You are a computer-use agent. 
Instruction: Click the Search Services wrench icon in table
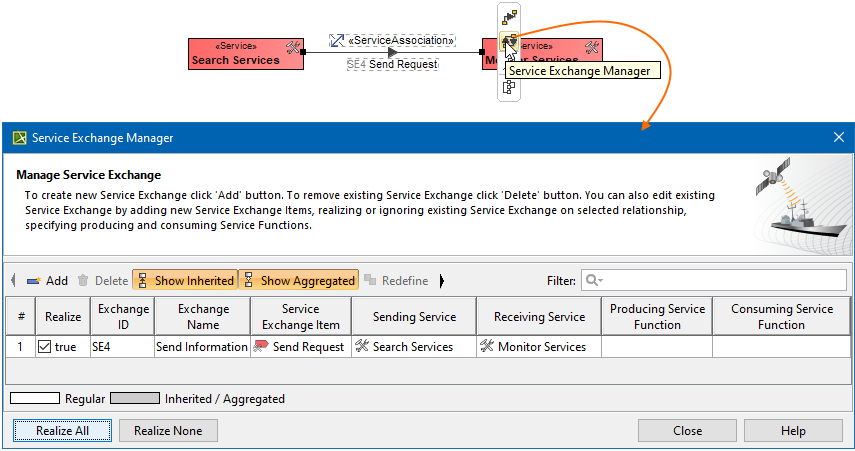click(x=362, y=347)
